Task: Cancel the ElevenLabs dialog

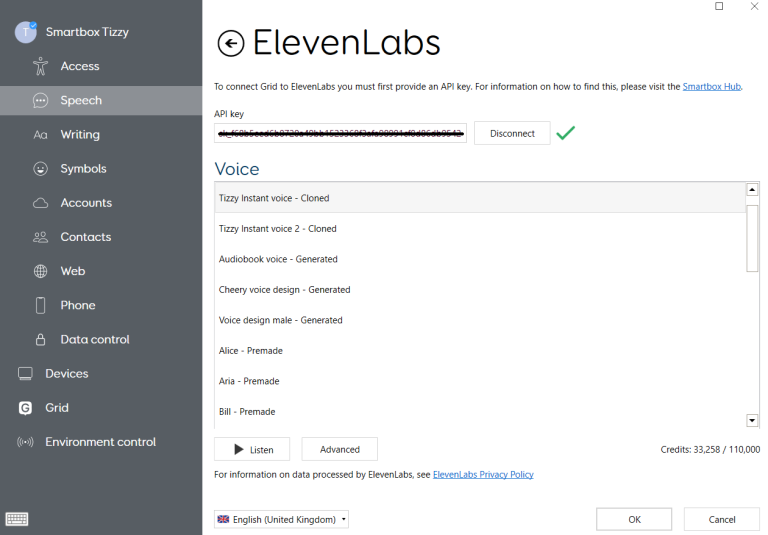Action: 721,519
